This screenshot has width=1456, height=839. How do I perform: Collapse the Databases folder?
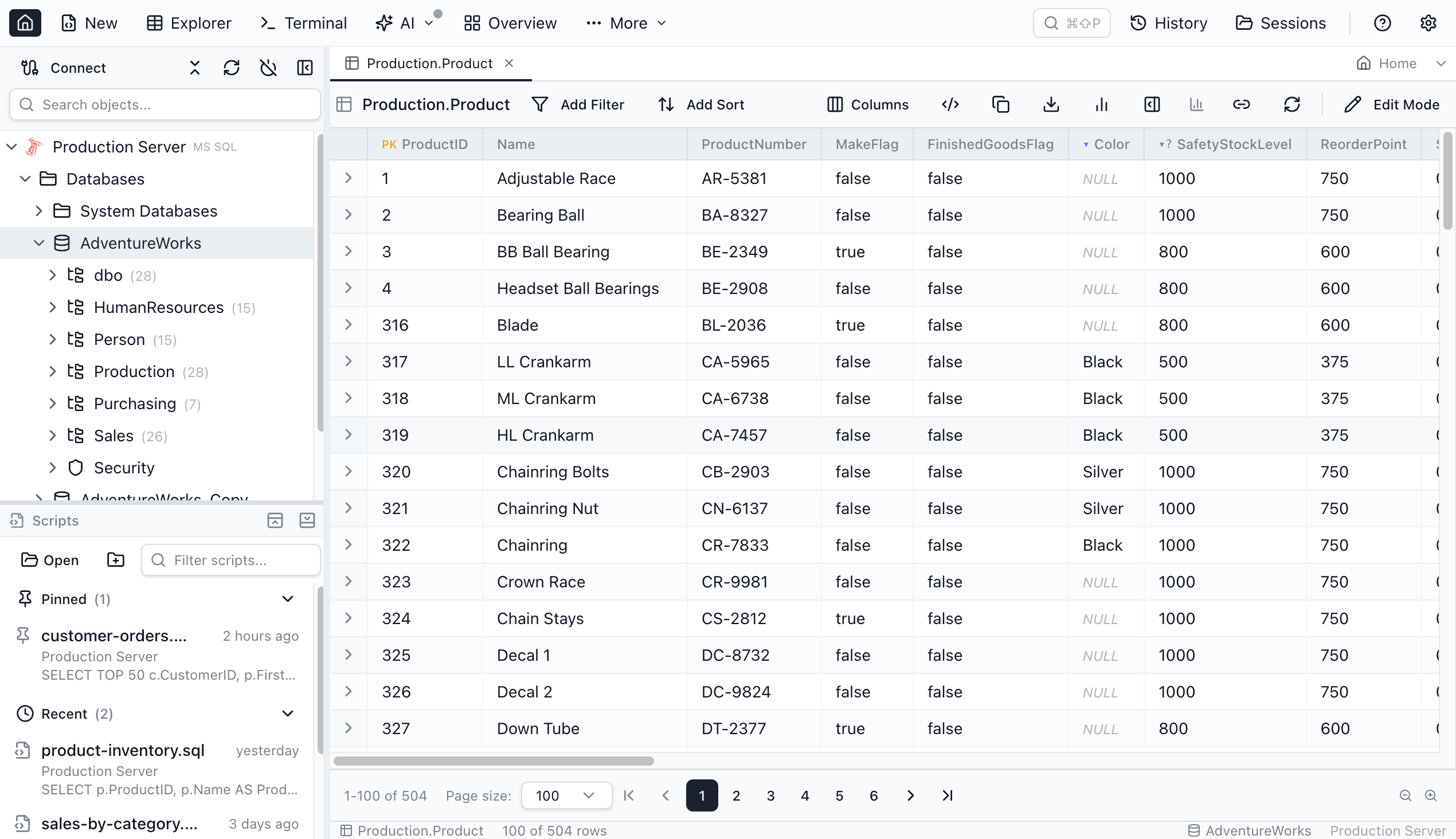[x=25, y=179]
